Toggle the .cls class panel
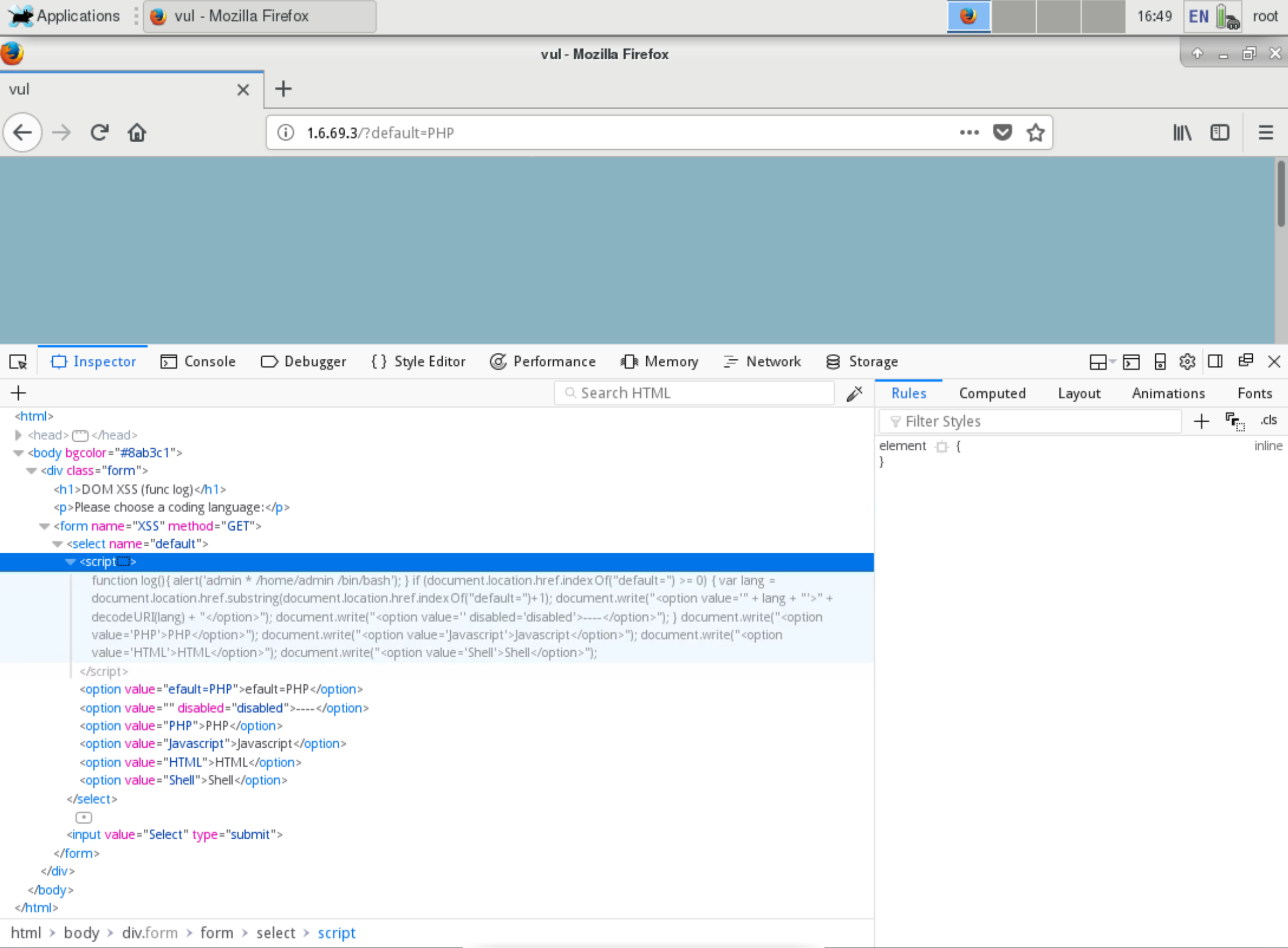 click(1268, 421)
